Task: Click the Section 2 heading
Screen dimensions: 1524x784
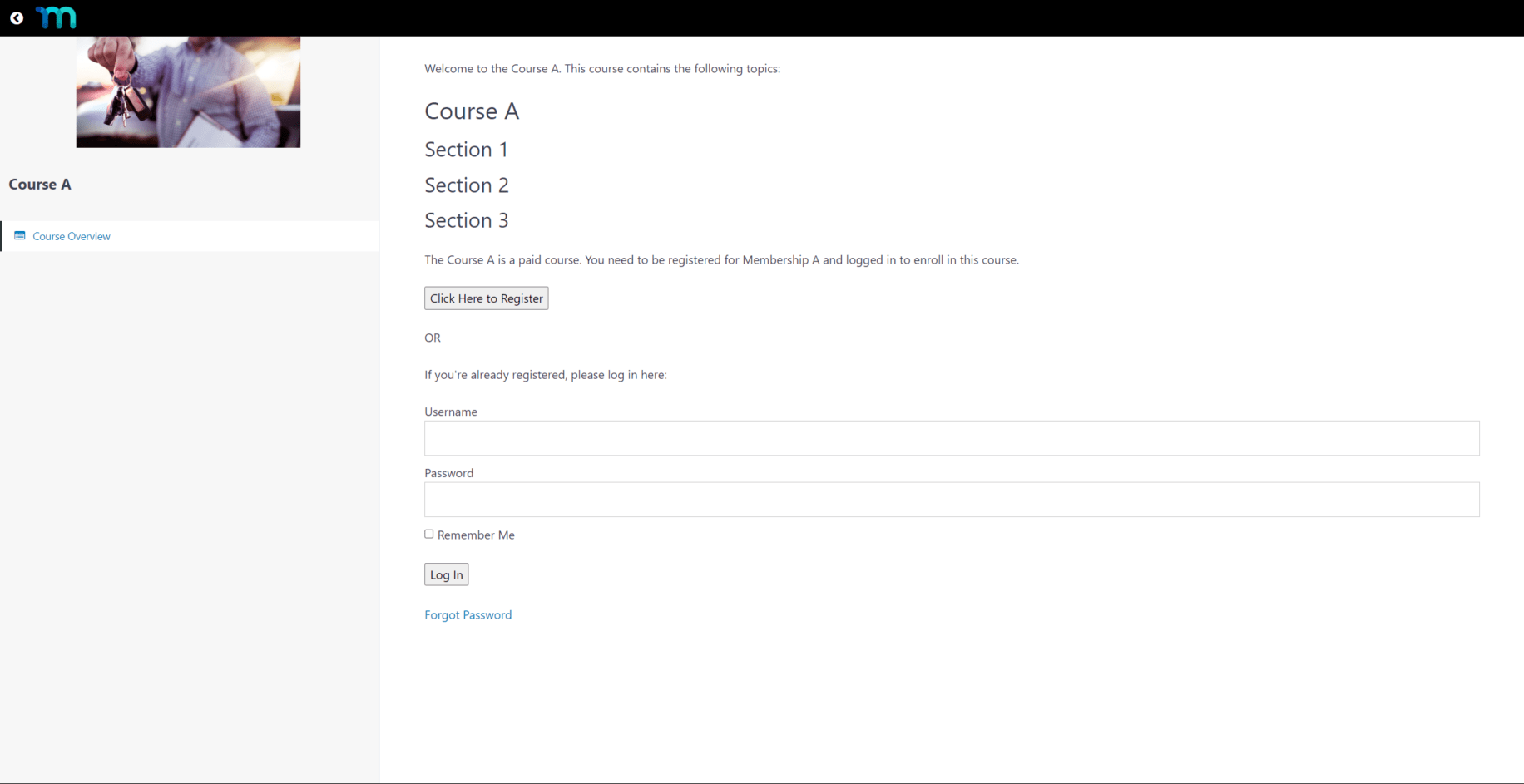Action: [467, 185]
